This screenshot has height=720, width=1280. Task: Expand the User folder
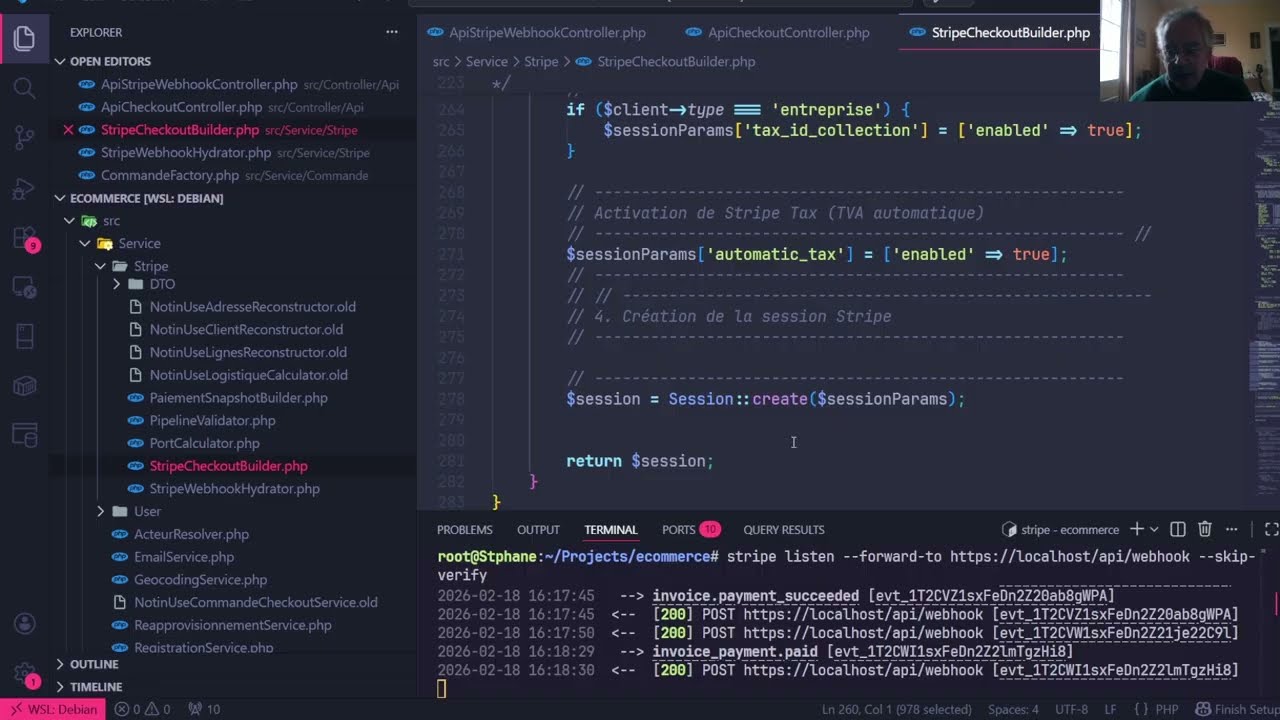(101, 511)
